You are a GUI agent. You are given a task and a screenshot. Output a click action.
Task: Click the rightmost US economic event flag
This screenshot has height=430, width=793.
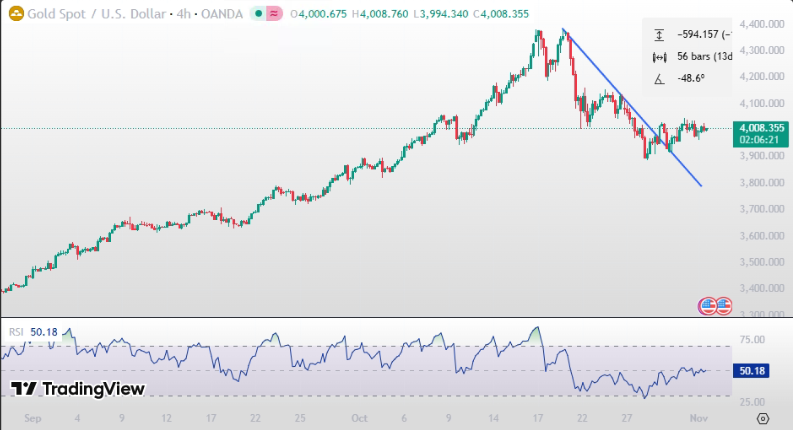pyautogui.click(x=723, y=306)
